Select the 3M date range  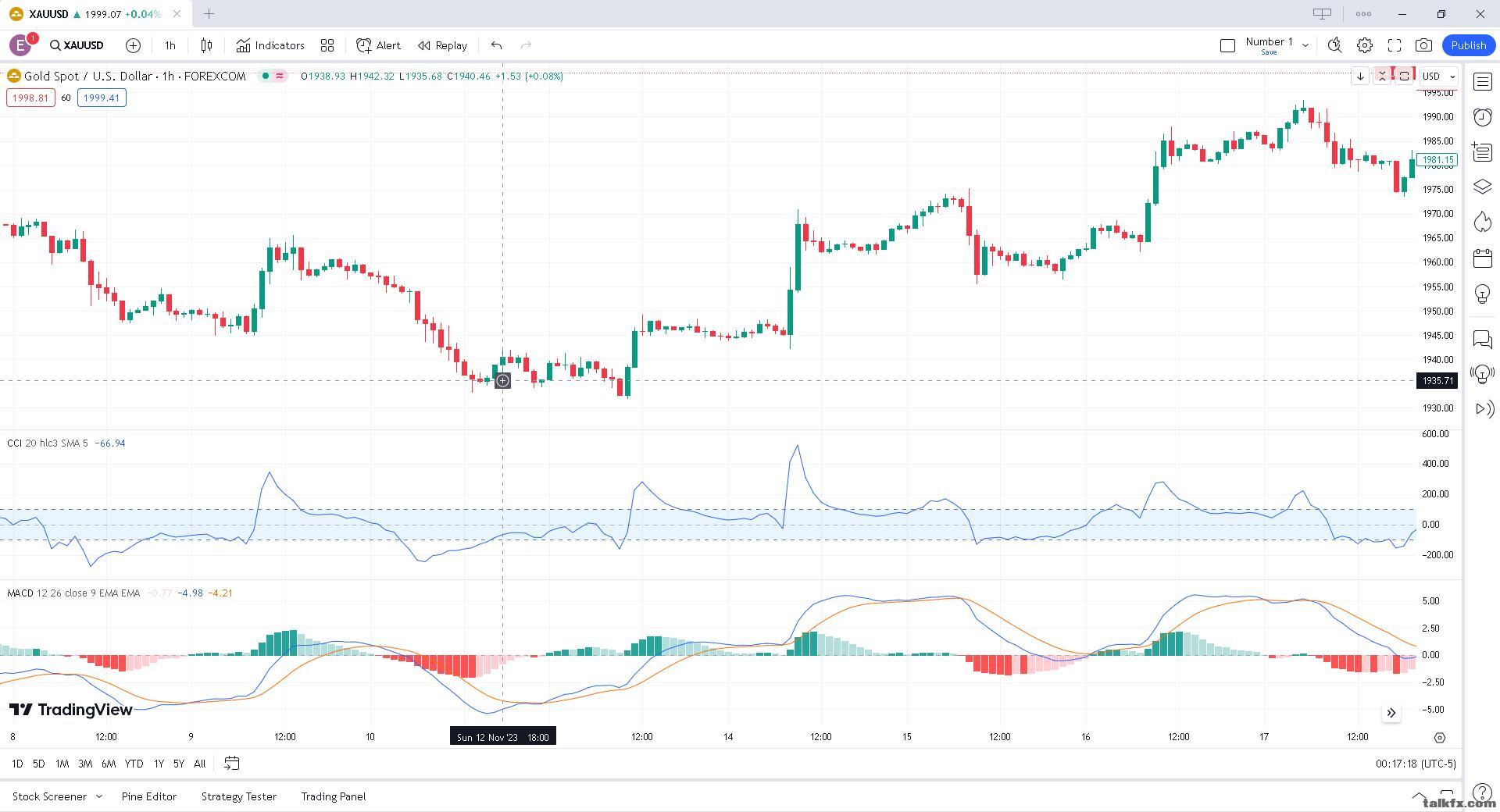[x=85, y=764]
